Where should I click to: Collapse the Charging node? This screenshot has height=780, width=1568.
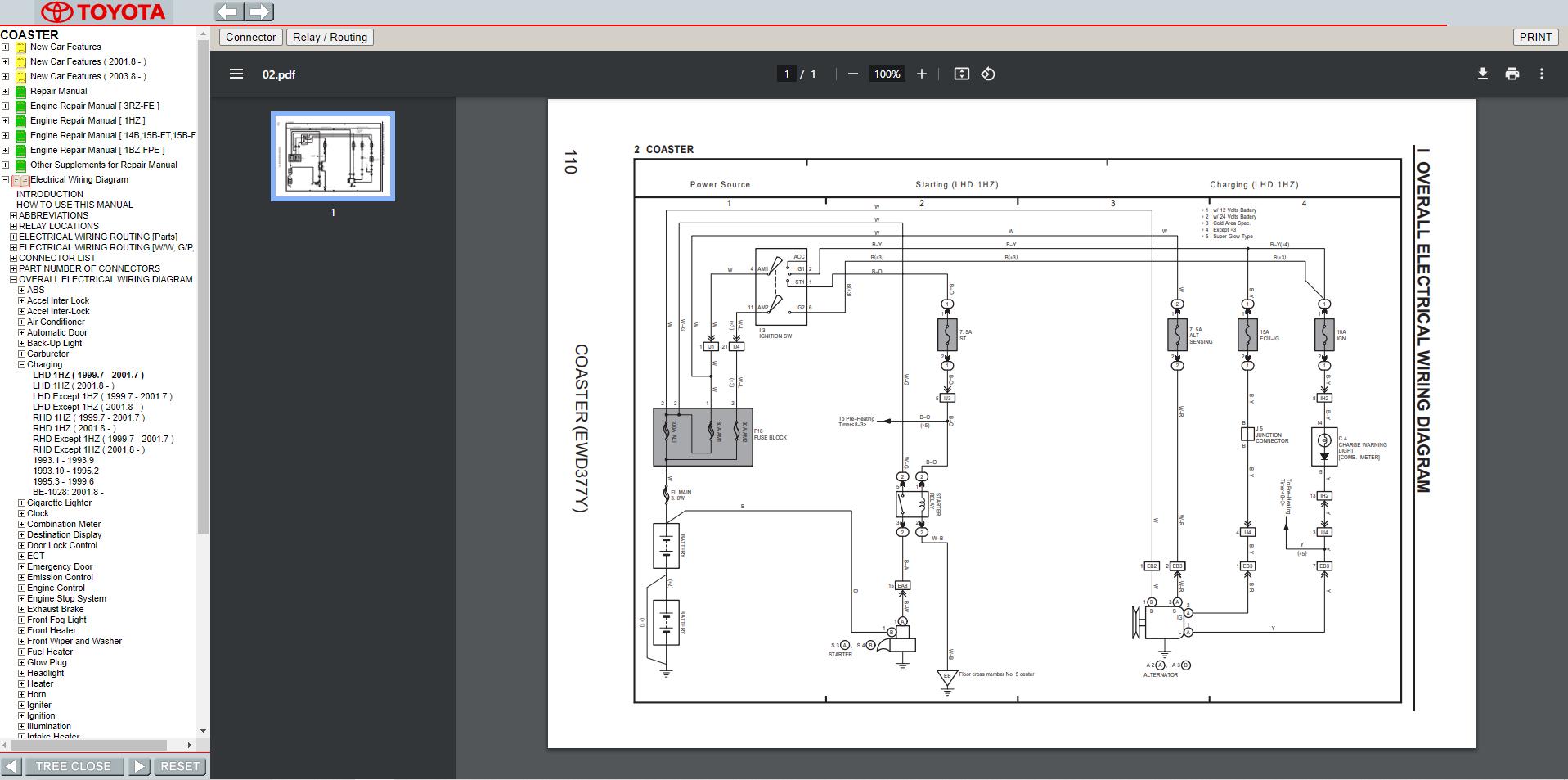tap(22, 365)
